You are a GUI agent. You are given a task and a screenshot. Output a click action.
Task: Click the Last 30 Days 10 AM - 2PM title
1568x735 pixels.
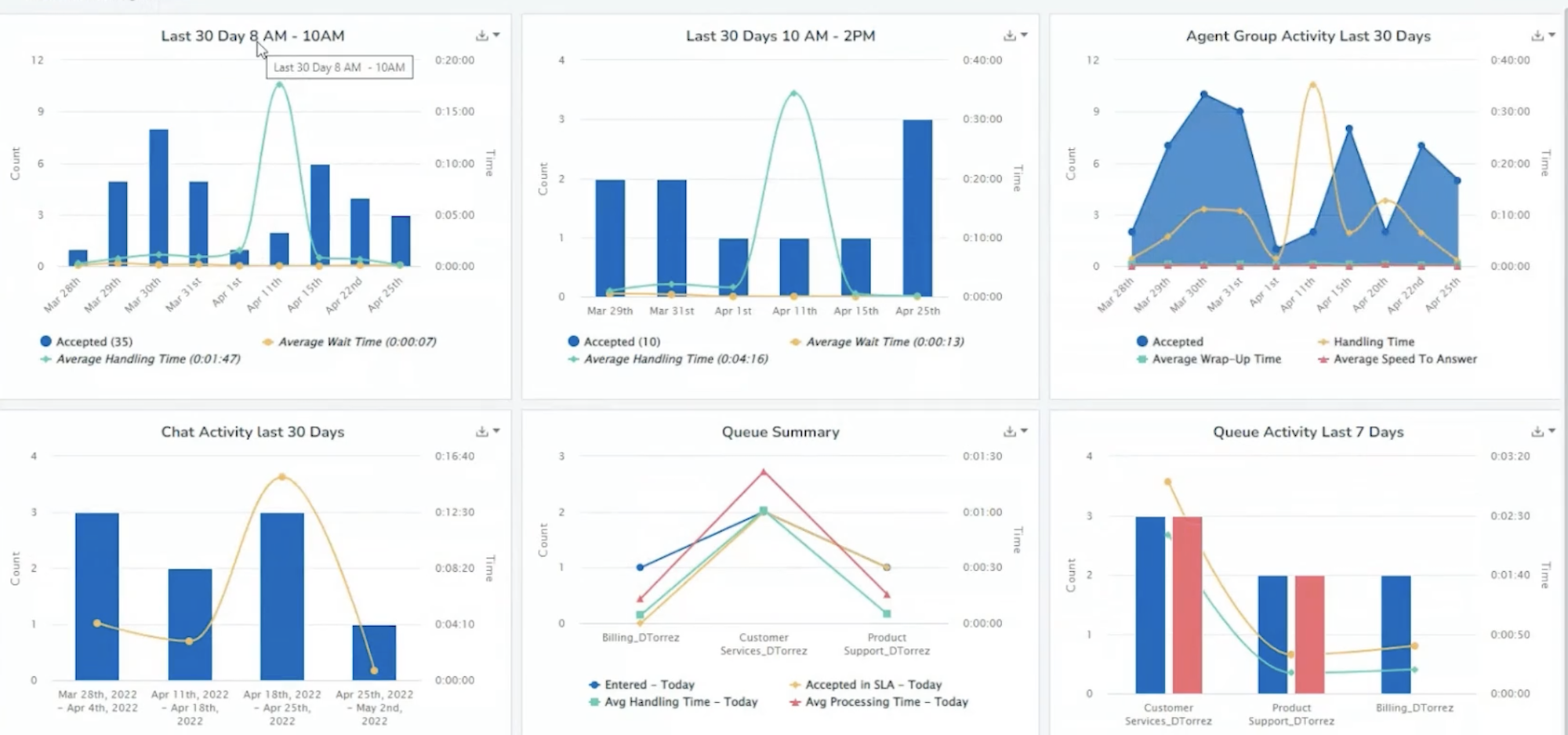coord(780,36)
